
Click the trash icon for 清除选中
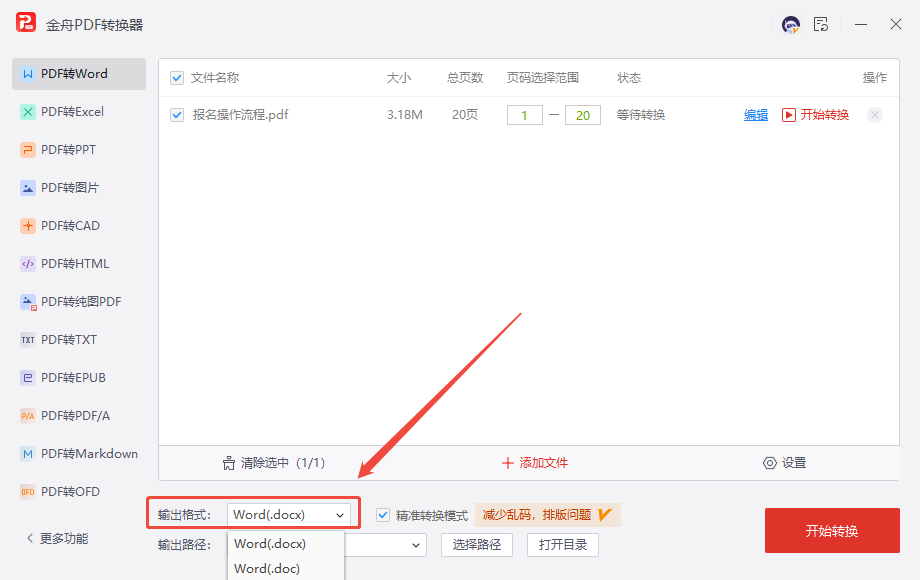(x=229, y=463)
